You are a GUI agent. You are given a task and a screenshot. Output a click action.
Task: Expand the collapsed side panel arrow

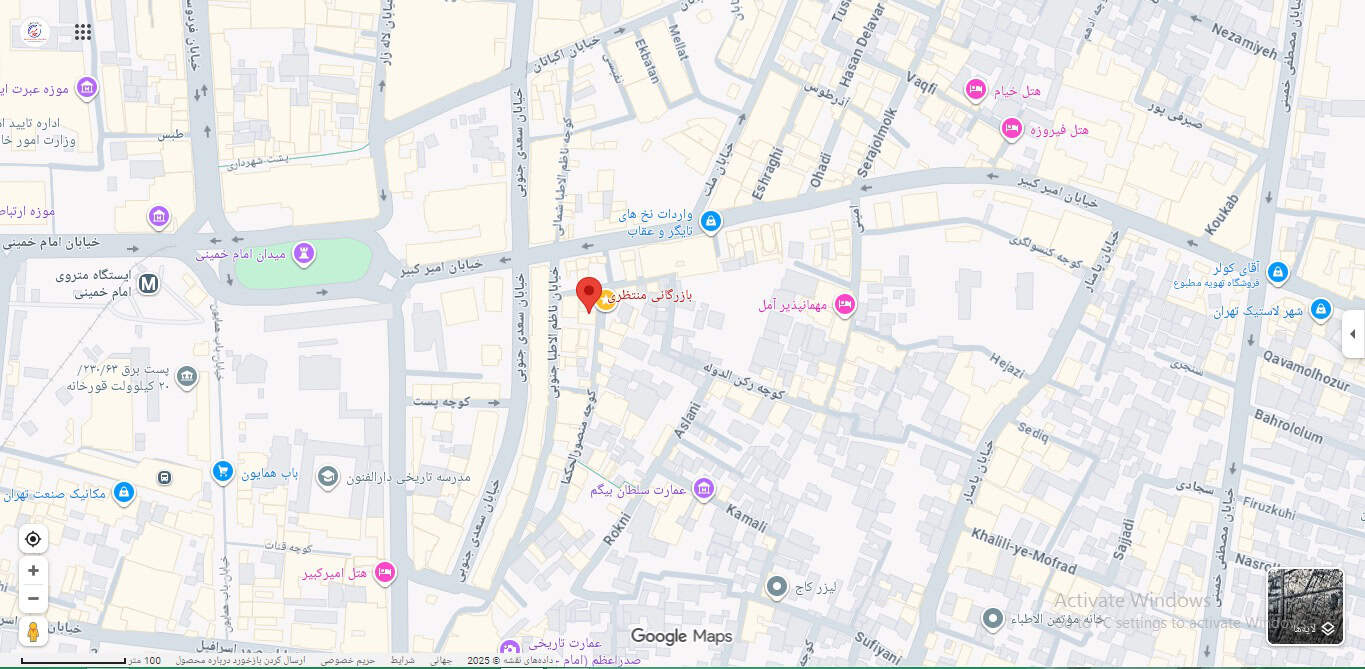pos(1353,334)
